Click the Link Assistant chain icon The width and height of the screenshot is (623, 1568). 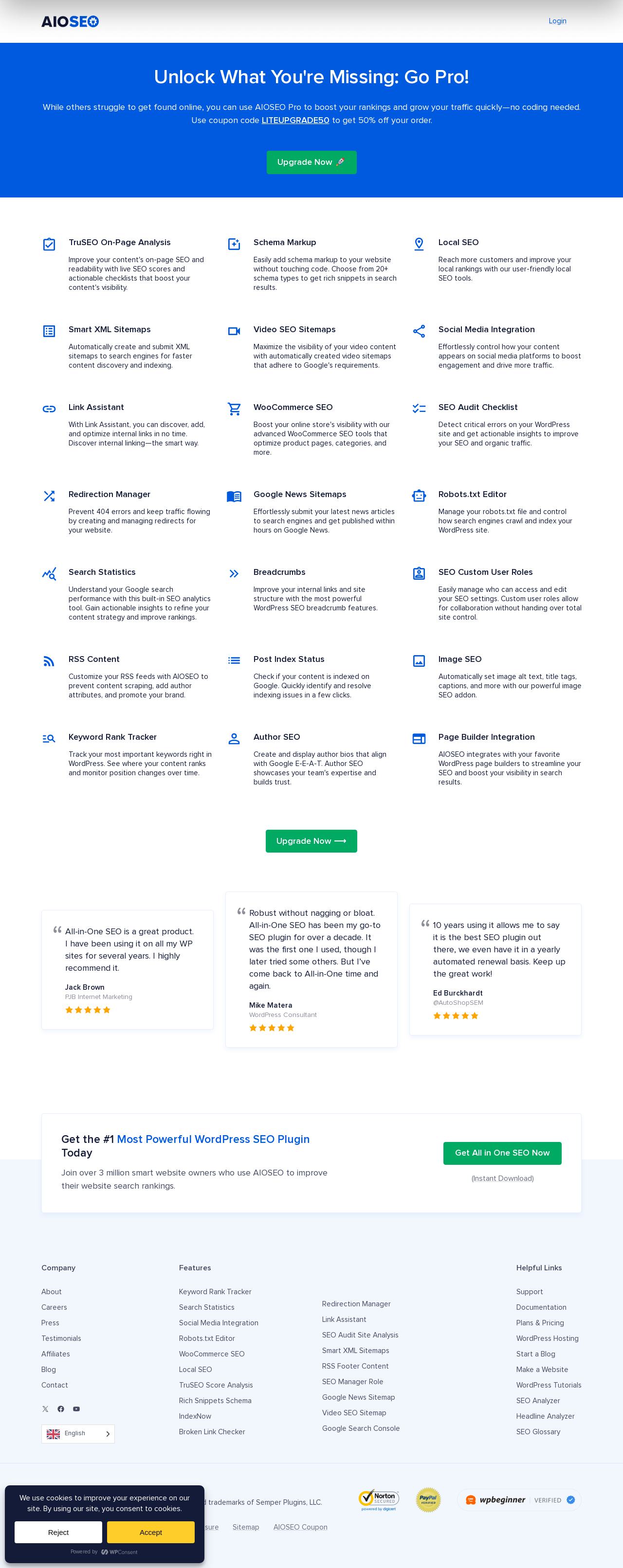point(49,409)
